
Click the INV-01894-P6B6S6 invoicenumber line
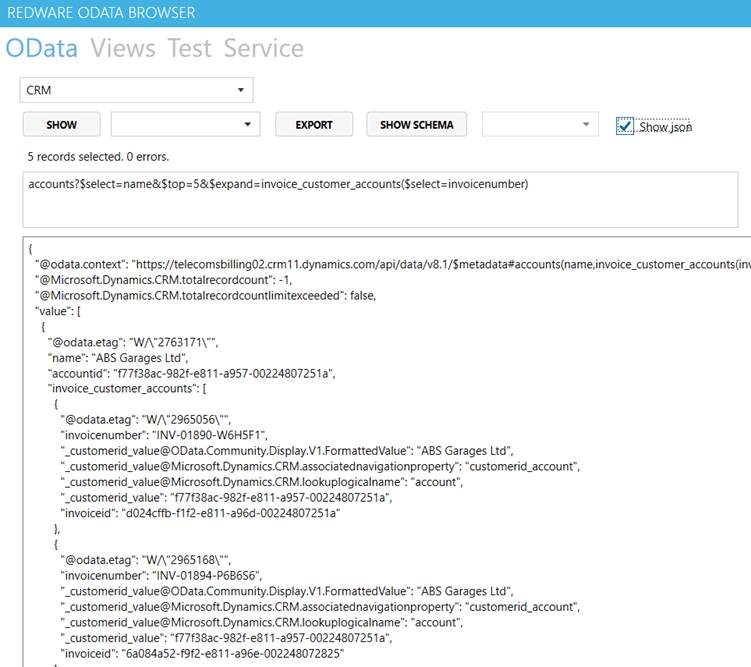coord(161,575)
